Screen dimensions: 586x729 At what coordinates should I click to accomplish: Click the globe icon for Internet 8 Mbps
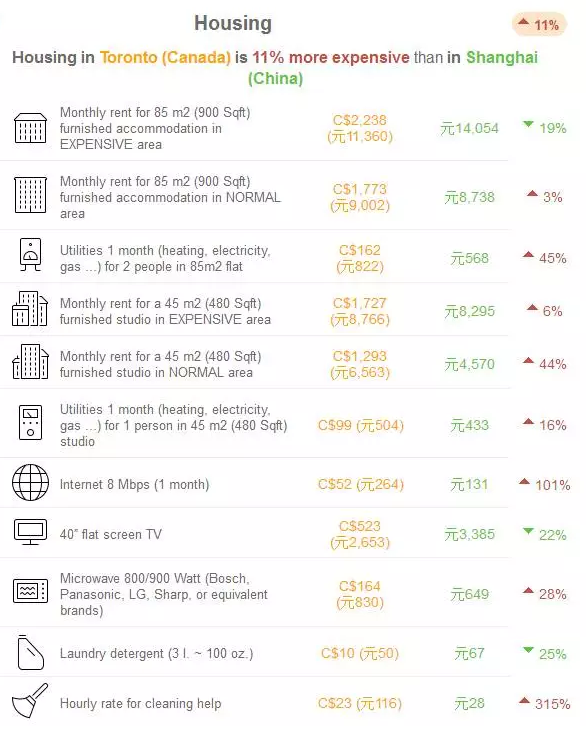click(30, 483)
